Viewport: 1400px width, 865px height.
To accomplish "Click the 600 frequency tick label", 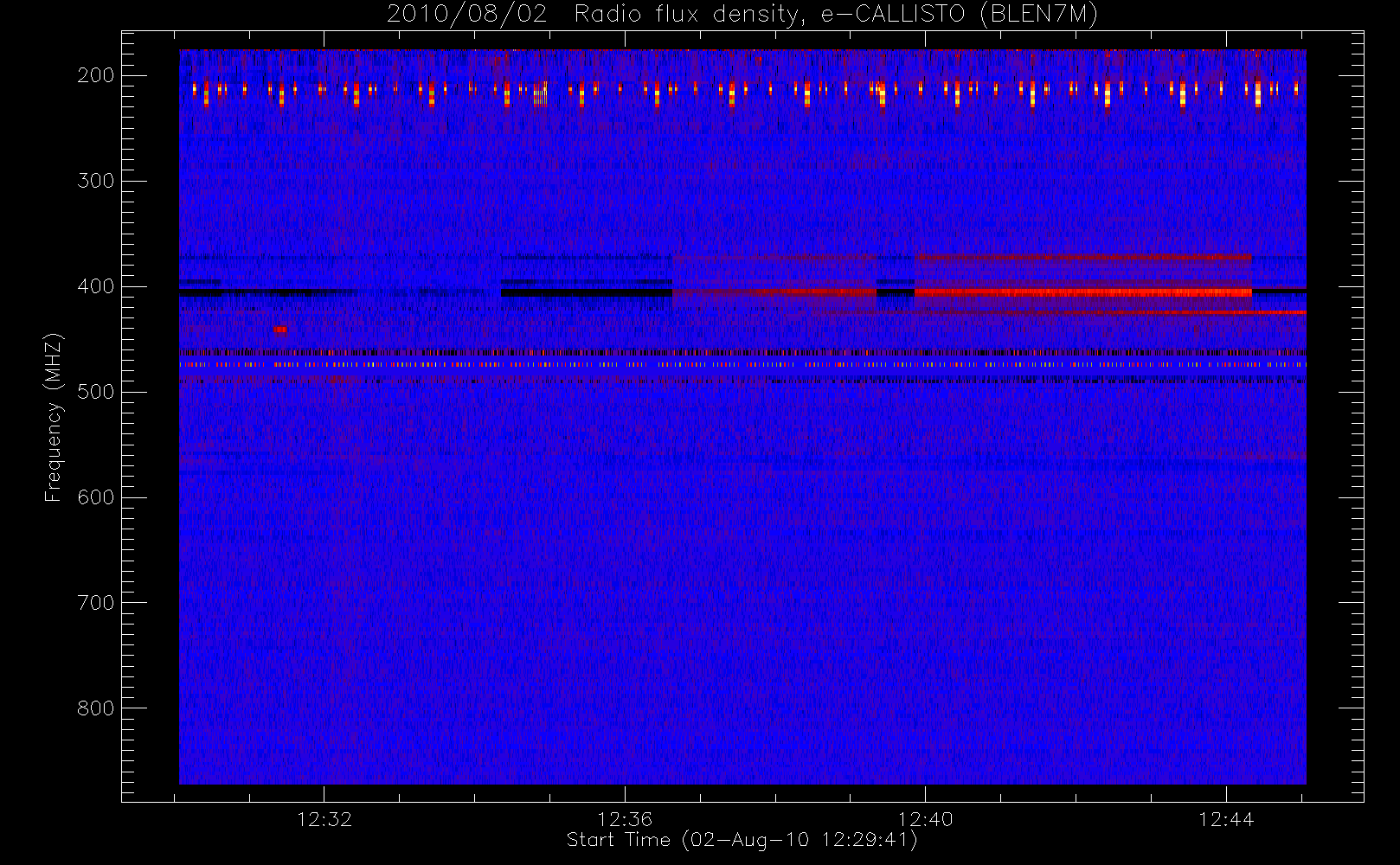I will pyautogui.click(x=95, y=497).
